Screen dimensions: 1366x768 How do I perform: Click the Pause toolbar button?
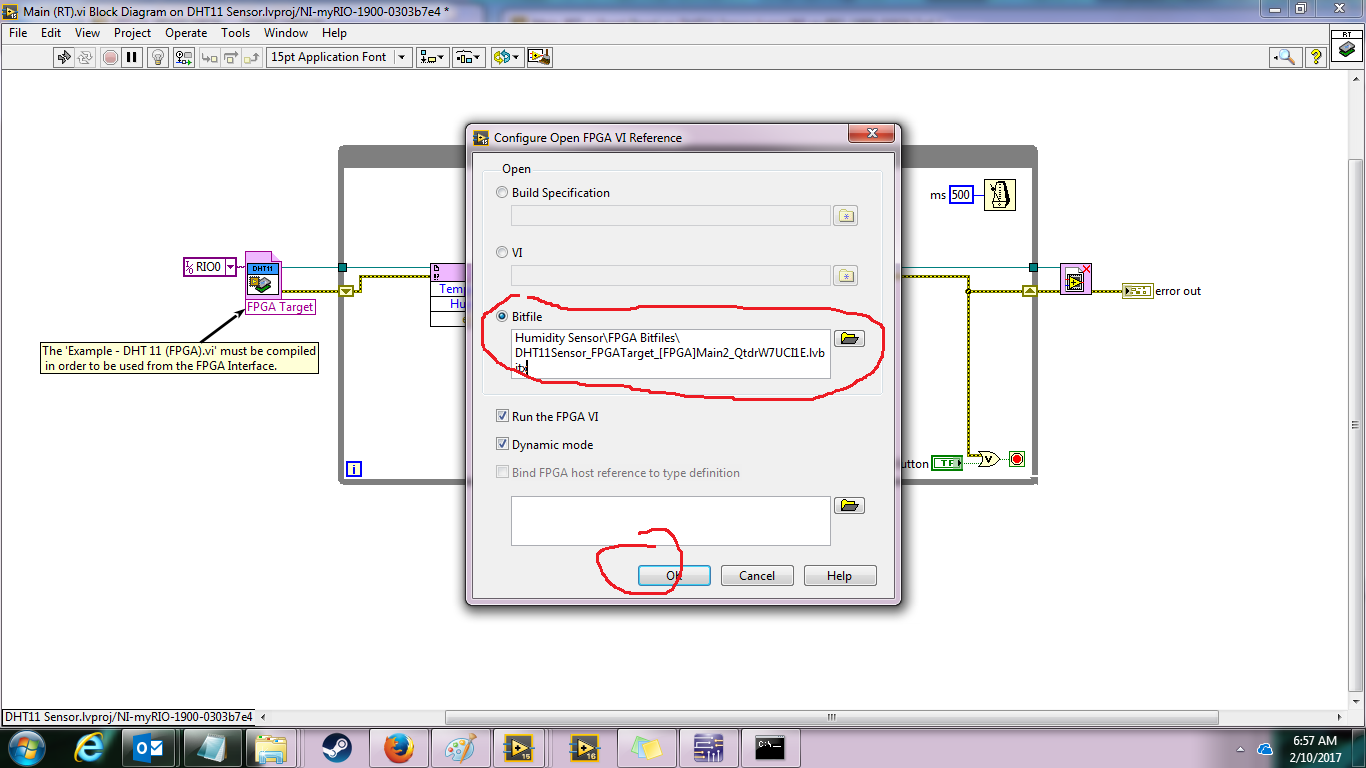[x=133, y=57]
